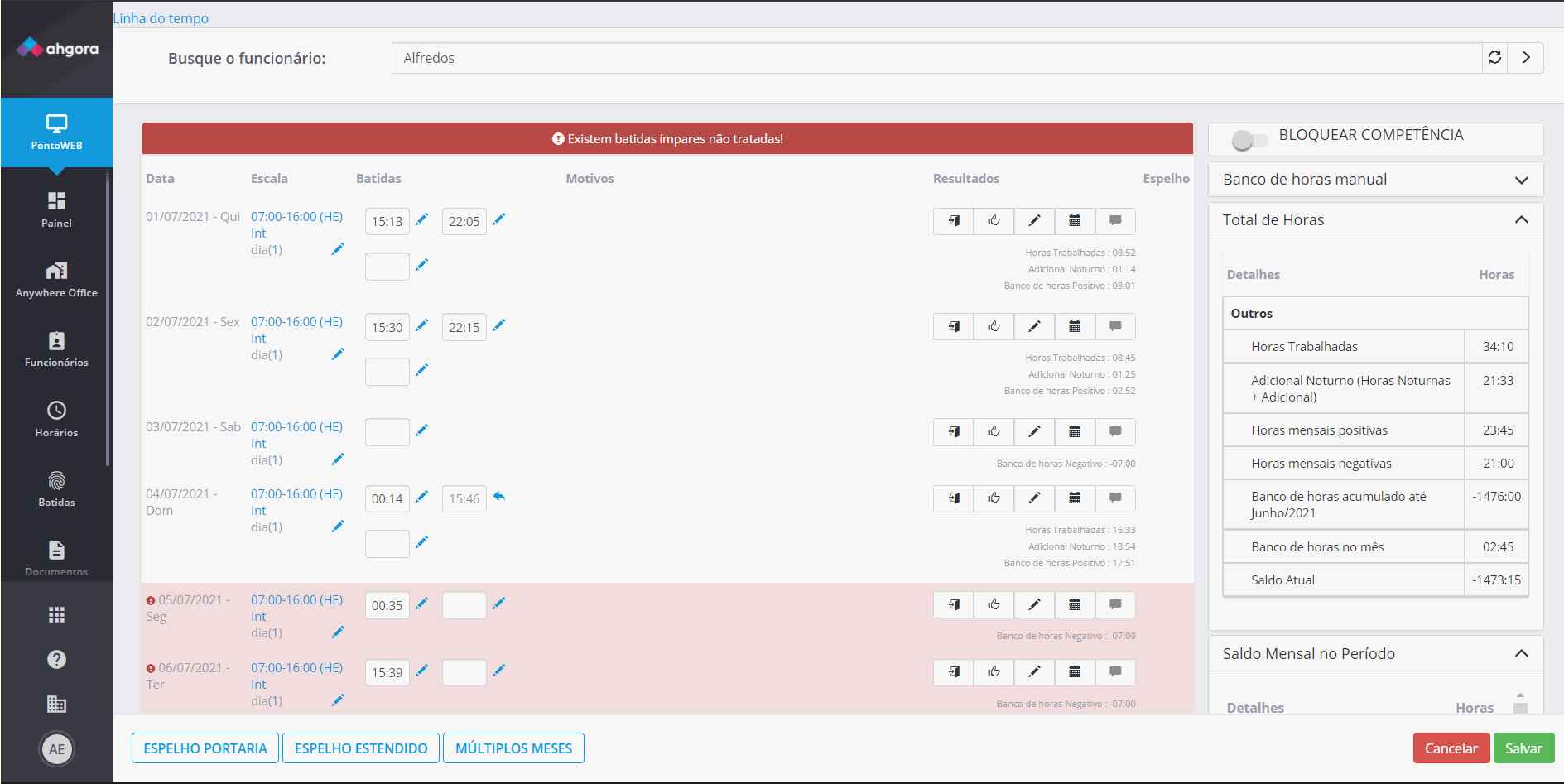Undo the 15:46 punch on 04/07/2021

click(498, 497)
